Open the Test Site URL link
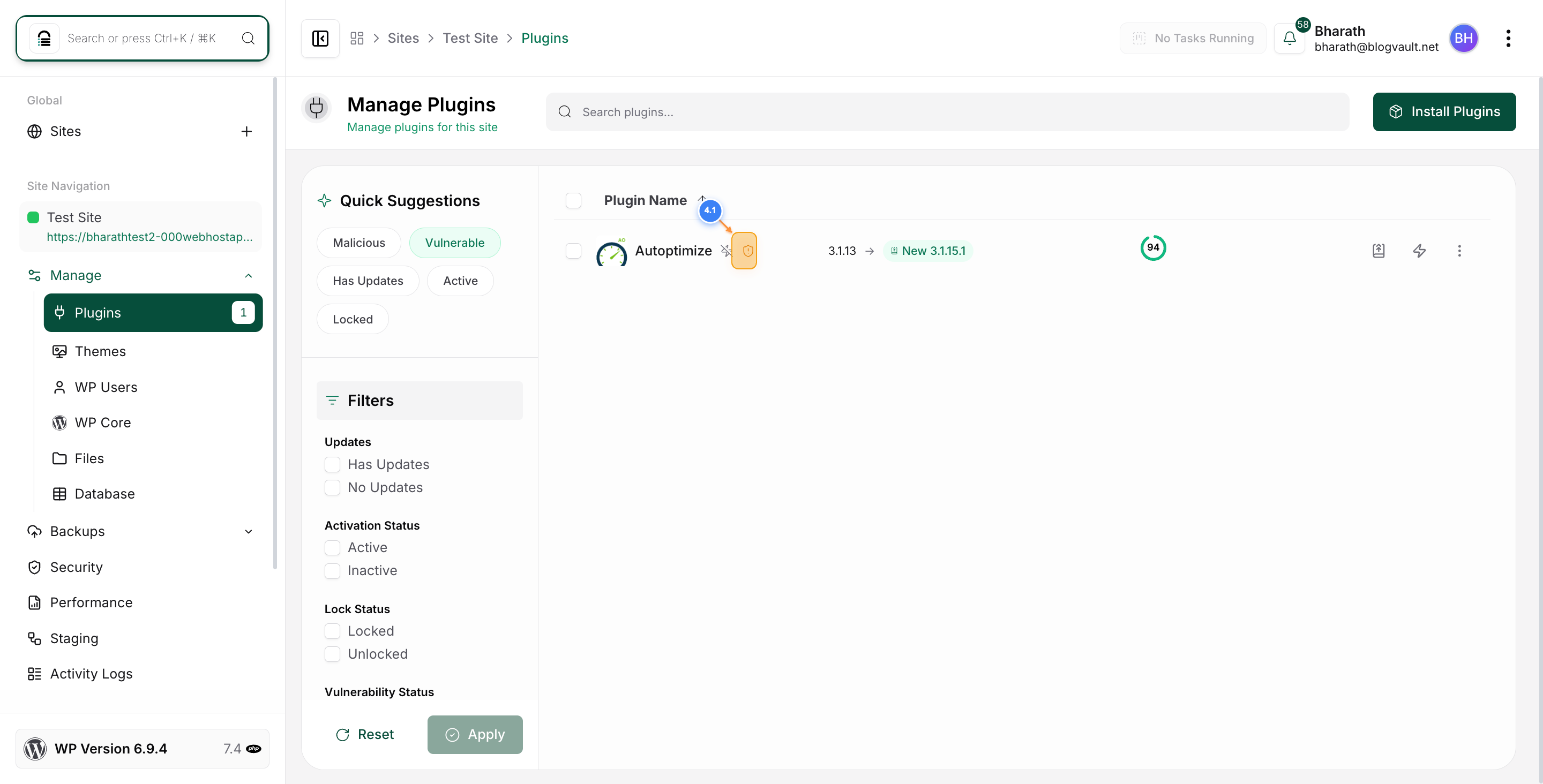The width and height of the screenshot is (1543, 784). tap(150, 237)
